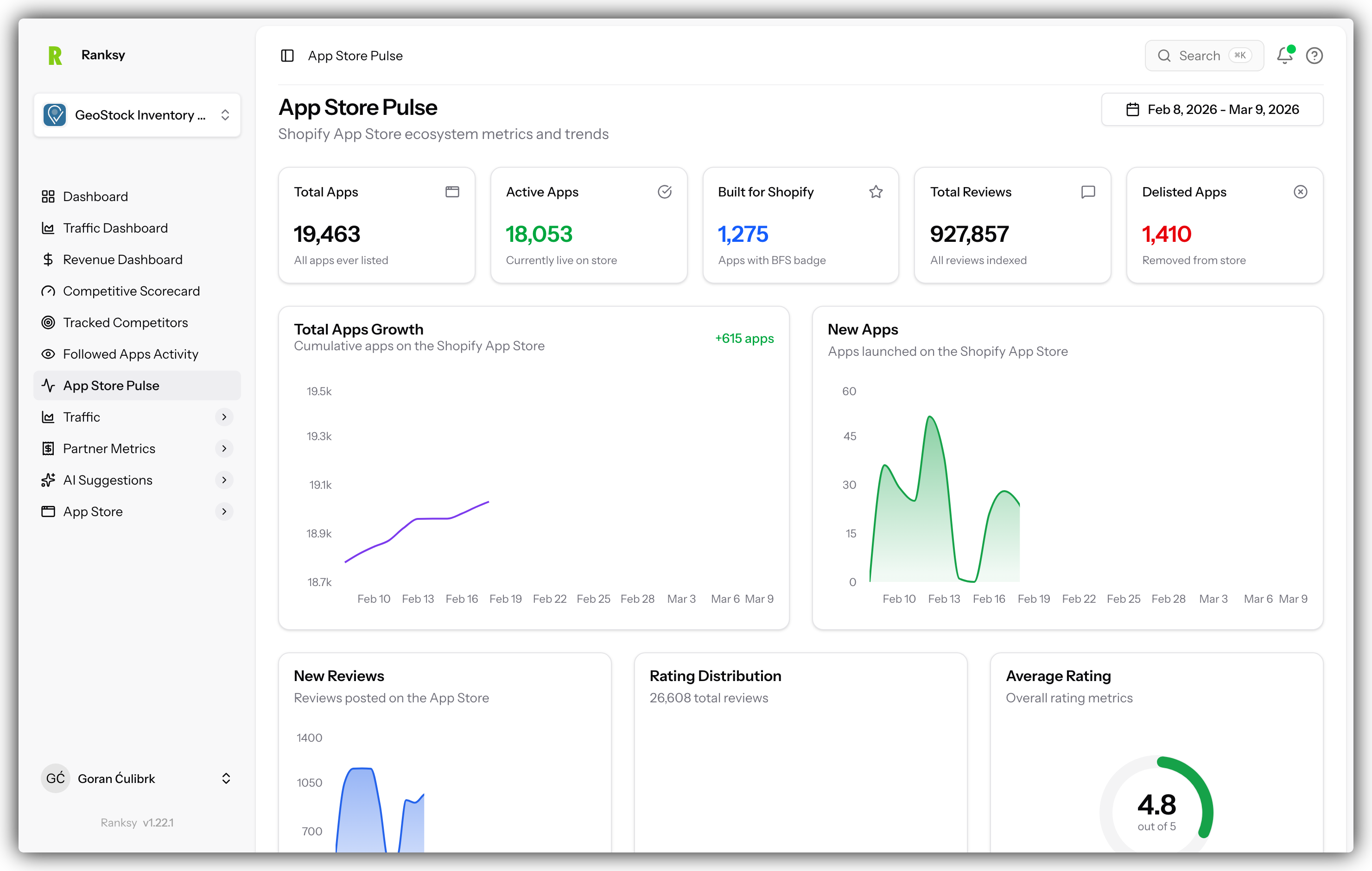
Task: Expand the Partner Metrics chevron
Action: coord(224,449)
